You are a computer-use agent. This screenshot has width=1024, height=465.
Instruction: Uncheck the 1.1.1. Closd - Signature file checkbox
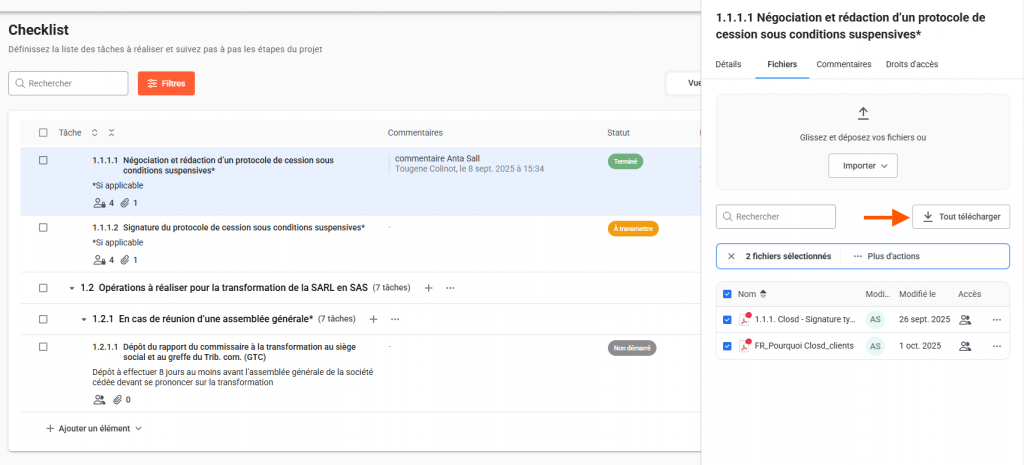pyautogui.click(x=727, y=320)
